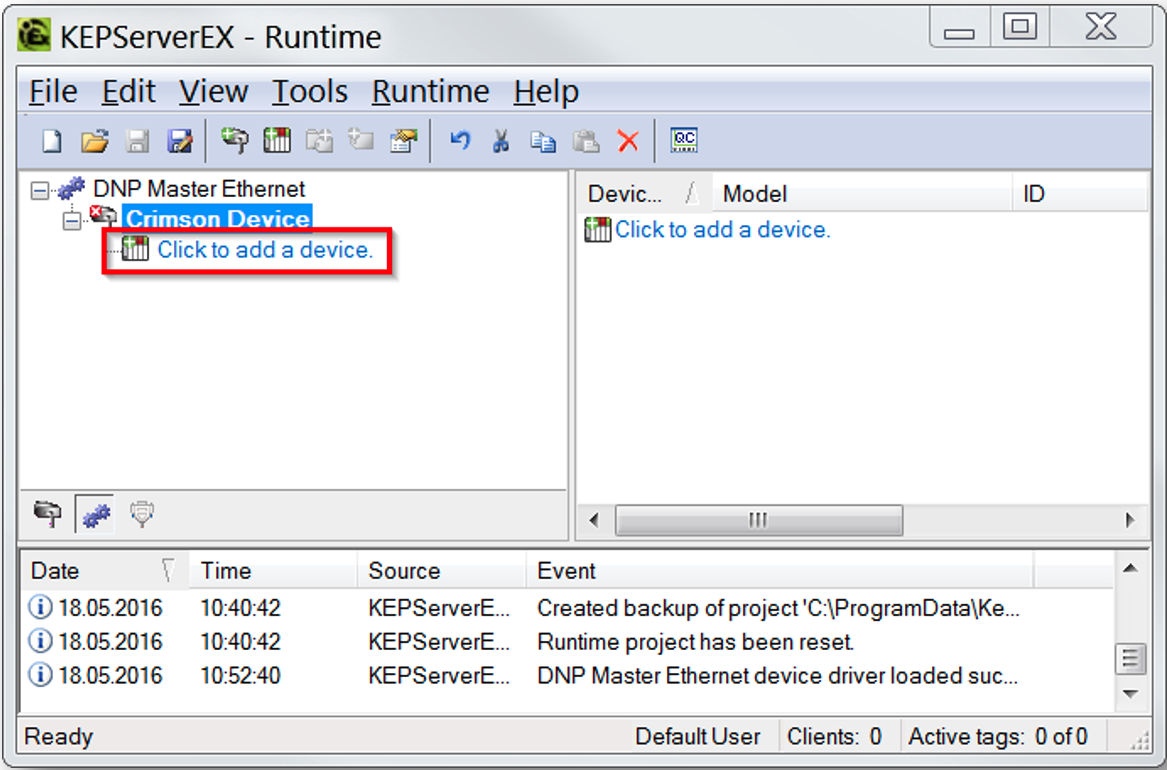Sort event log by the Time column
This screenshot has width=1167, height=770.
point(273,571)
